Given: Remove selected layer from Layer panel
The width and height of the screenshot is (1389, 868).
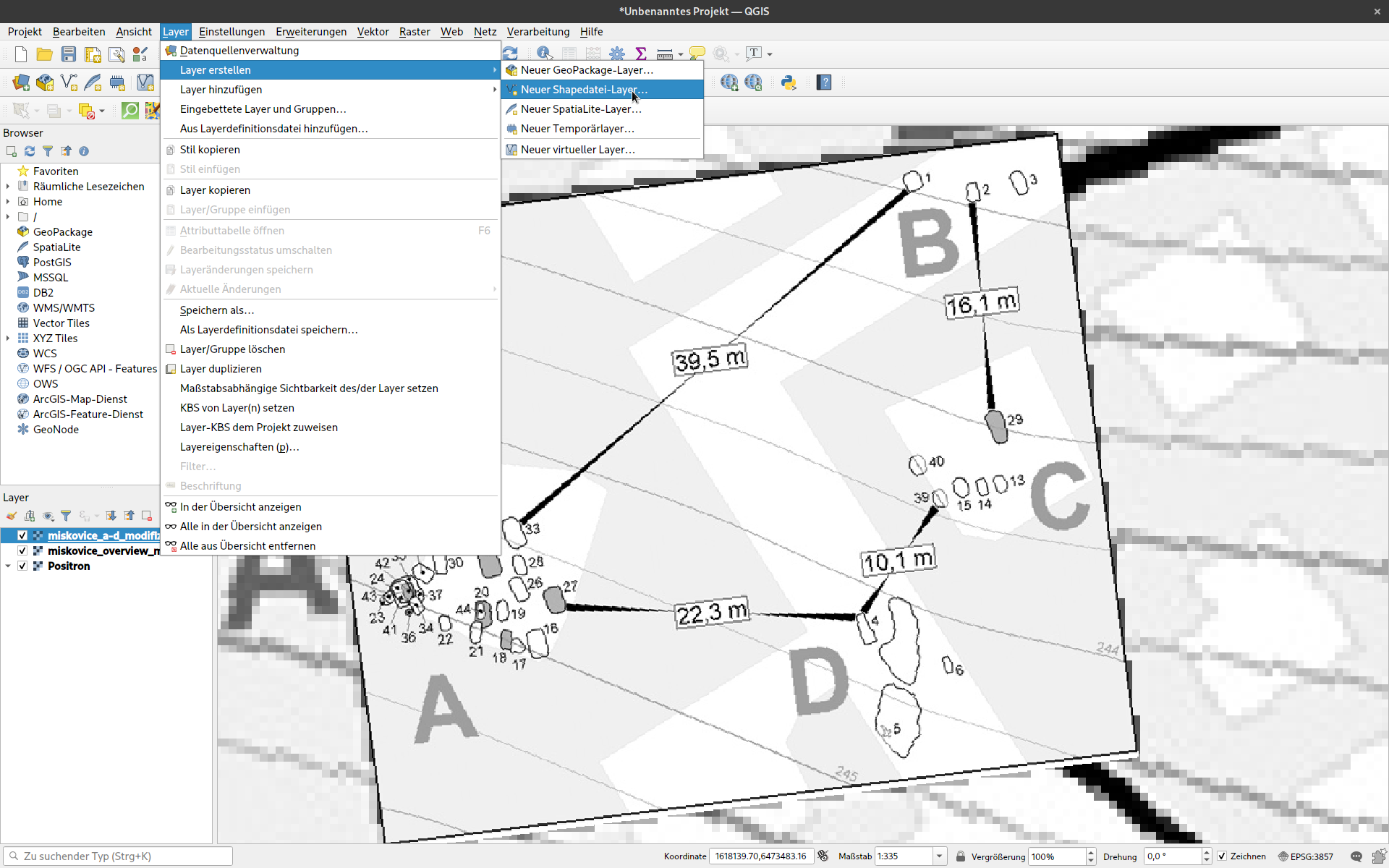Looking at the screenshot, I should [x=147, y=516].
